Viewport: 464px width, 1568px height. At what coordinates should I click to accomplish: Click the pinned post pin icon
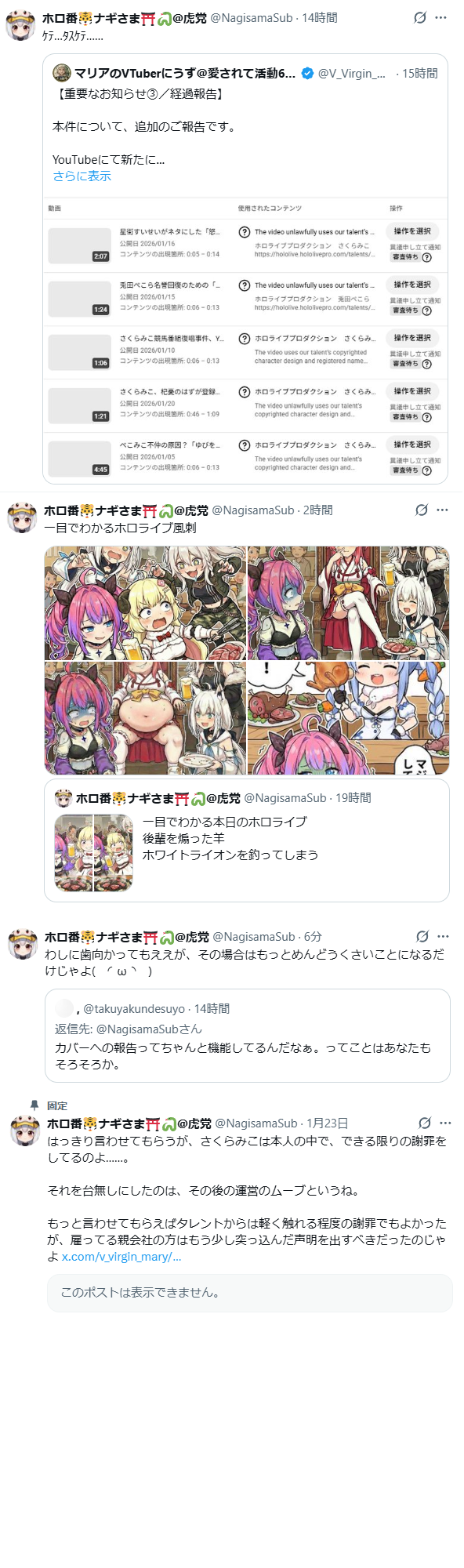click(x=34, y=1105)
